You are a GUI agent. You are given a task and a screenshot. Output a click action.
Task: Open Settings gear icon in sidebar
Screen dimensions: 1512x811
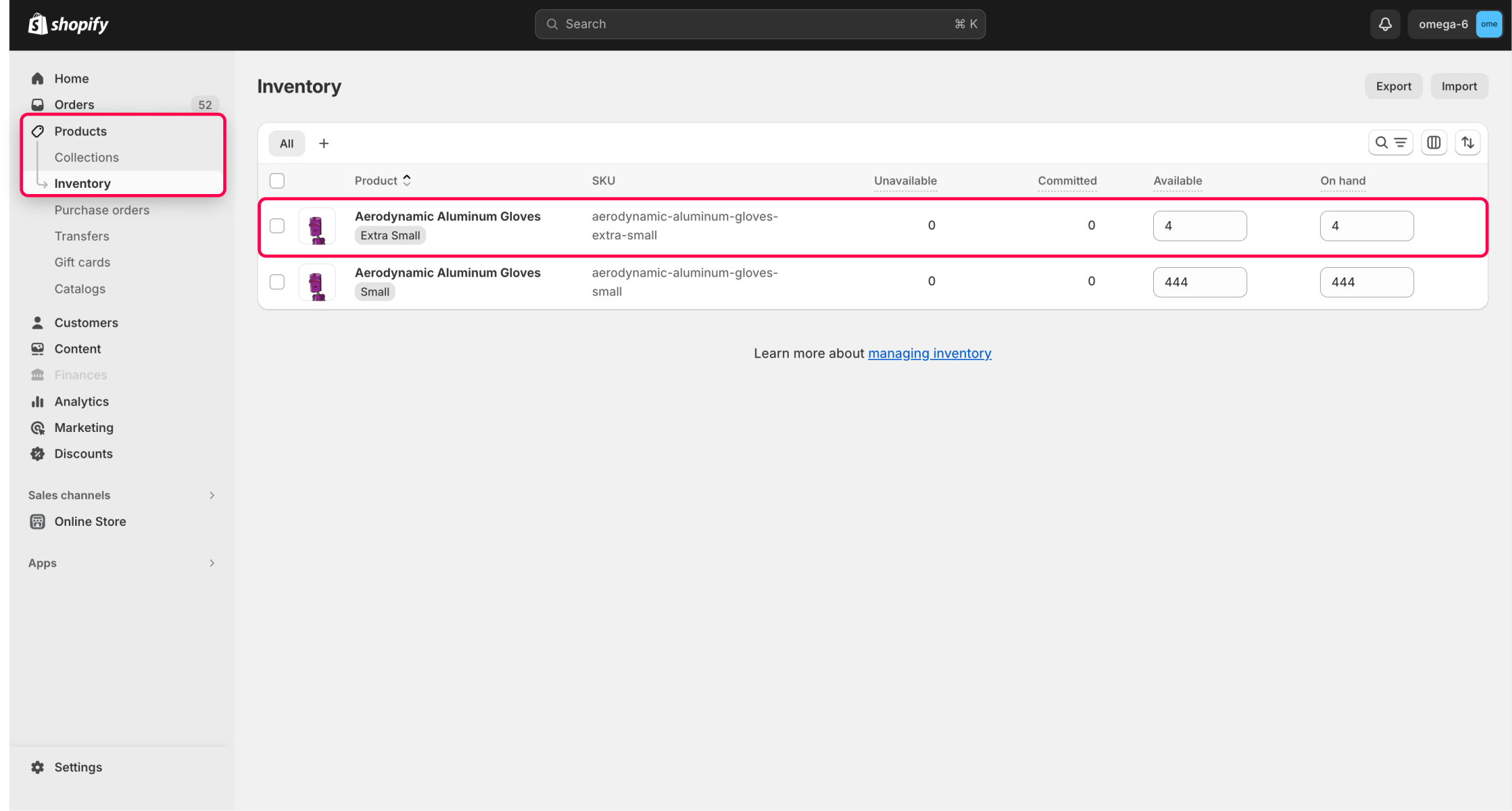pos(38,767)
